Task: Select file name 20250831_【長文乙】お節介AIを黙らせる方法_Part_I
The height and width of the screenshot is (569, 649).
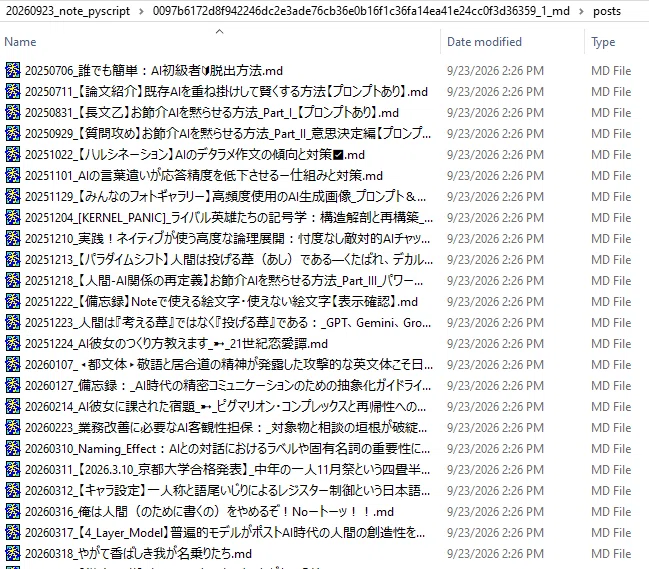Action: point(212,113)
